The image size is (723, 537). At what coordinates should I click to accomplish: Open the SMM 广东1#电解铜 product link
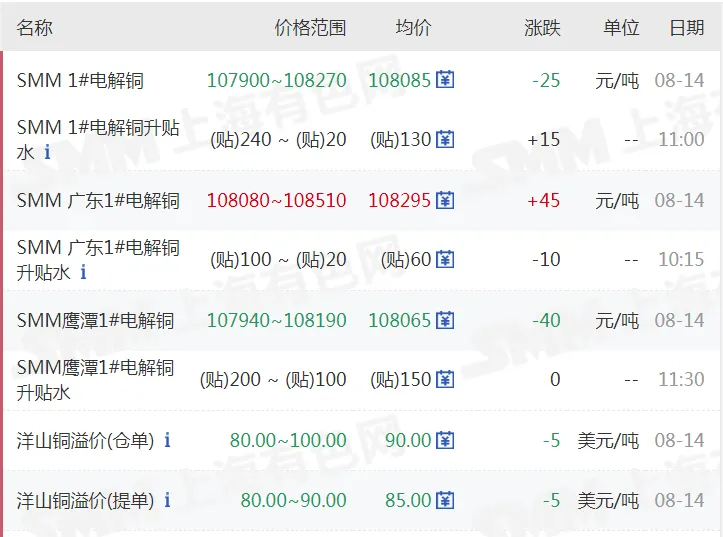click(98, 201)
